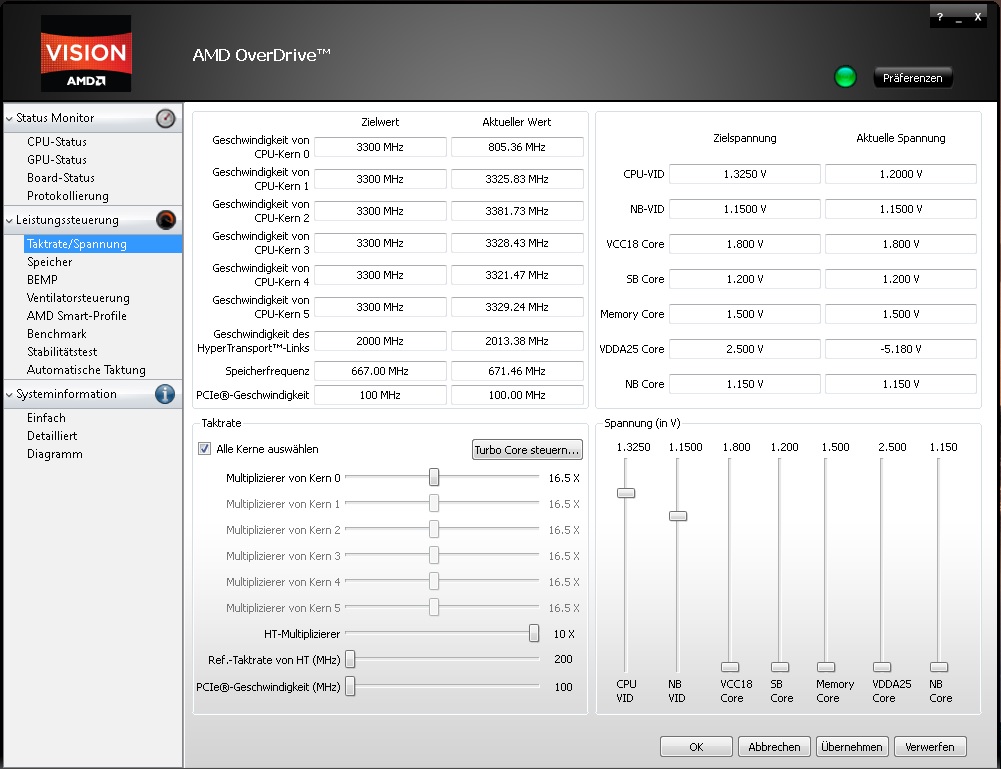This screenshot has width=1001, height=769.
Task: Click the green status indicator light
Action: [845, 77]
